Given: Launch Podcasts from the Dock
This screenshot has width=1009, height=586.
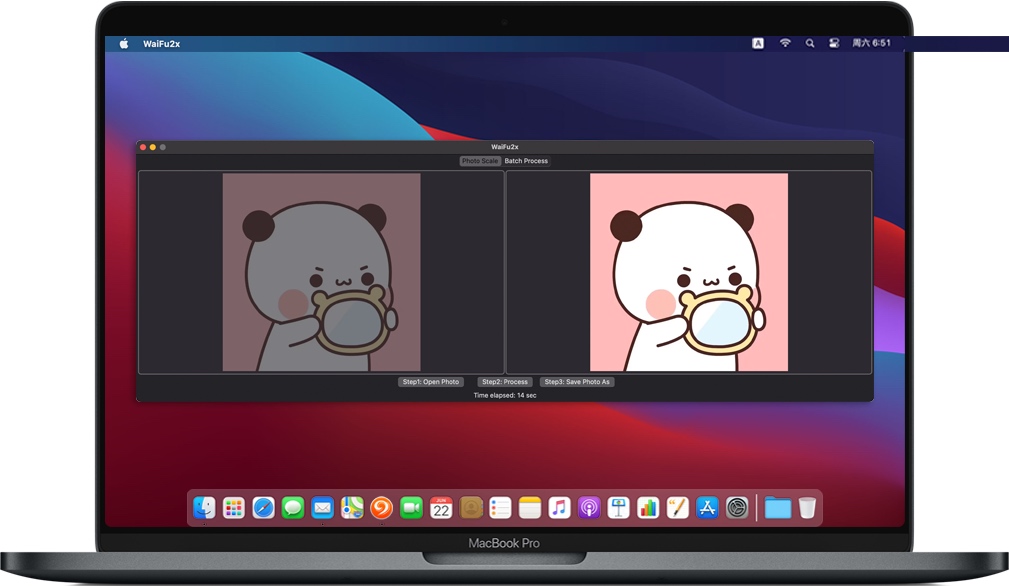Looking at the screenshot, I should 589,507.
